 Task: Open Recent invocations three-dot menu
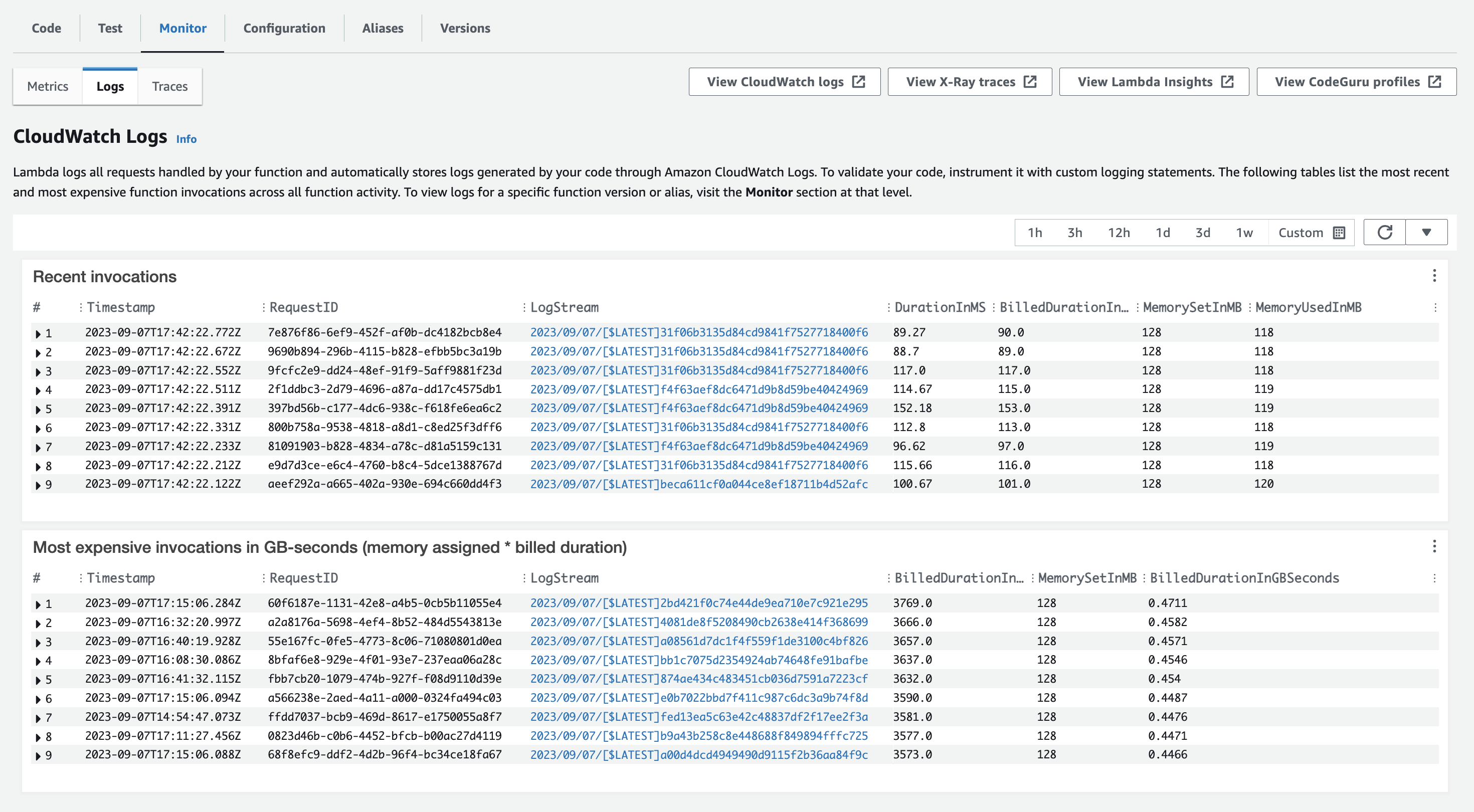(x=1434, y=276)
